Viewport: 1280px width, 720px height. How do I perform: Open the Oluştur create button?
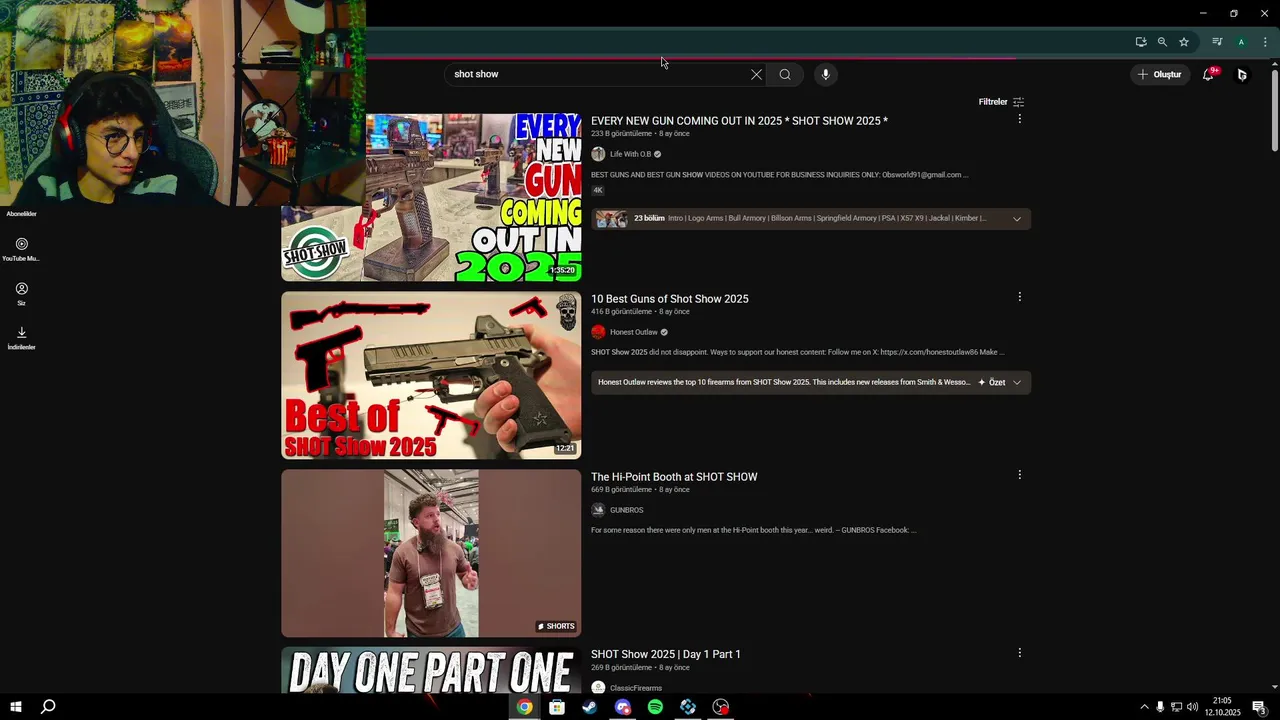1159,74
